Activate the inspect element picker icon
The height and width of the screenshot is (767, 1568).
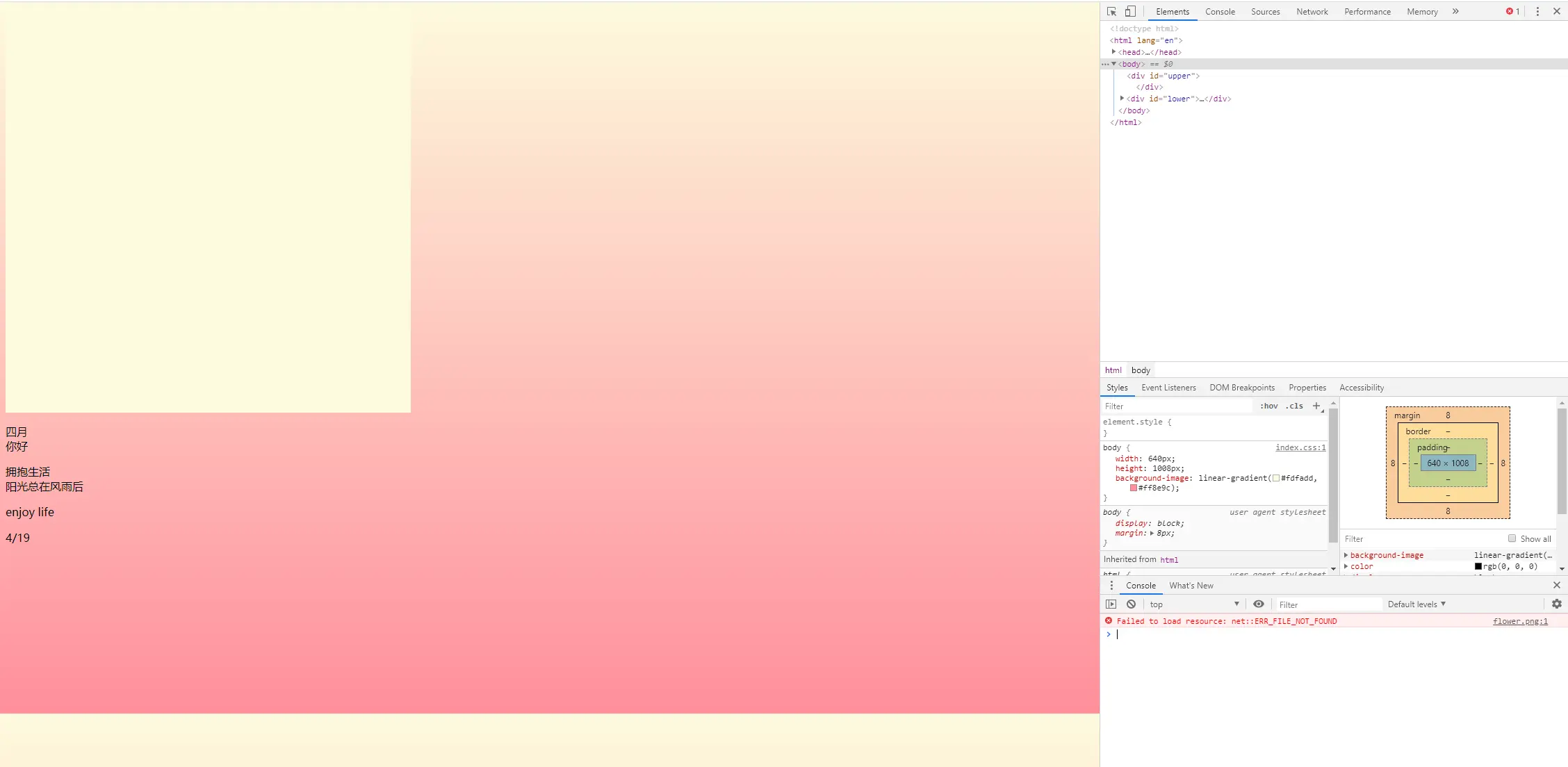tap(1111, 11)
